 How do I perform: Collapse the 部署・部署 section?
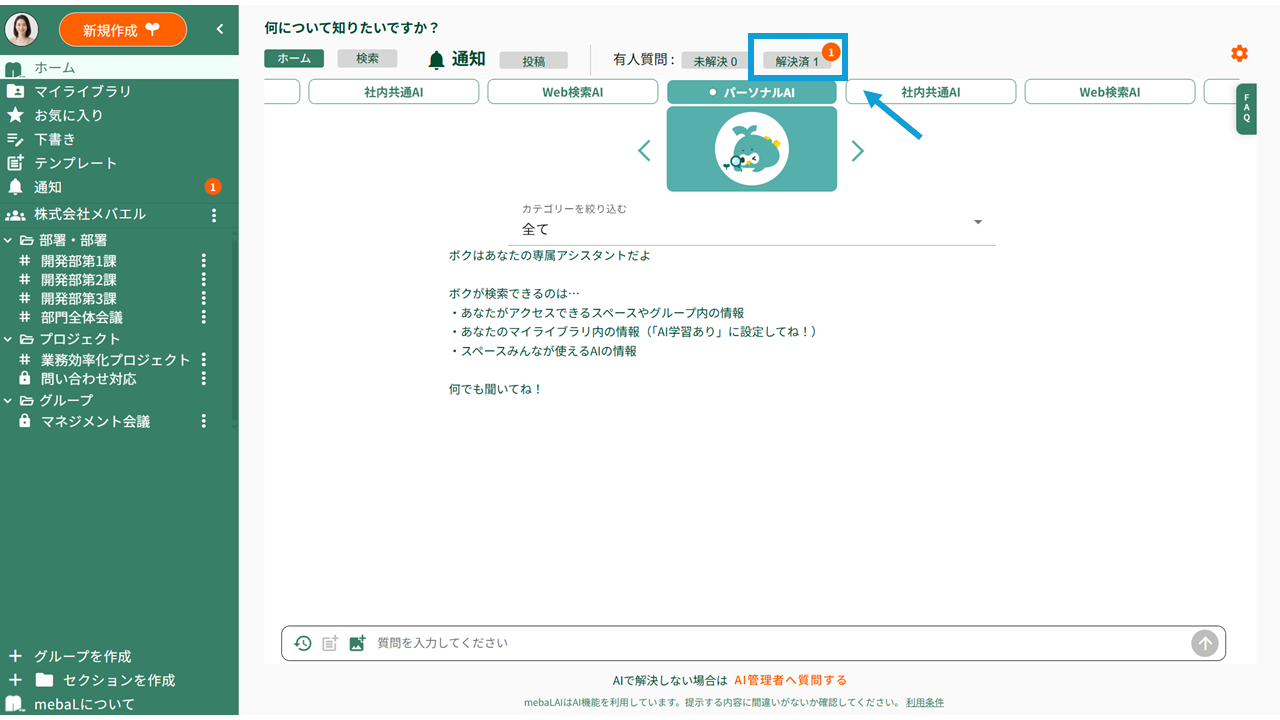[x=9, y=240]
